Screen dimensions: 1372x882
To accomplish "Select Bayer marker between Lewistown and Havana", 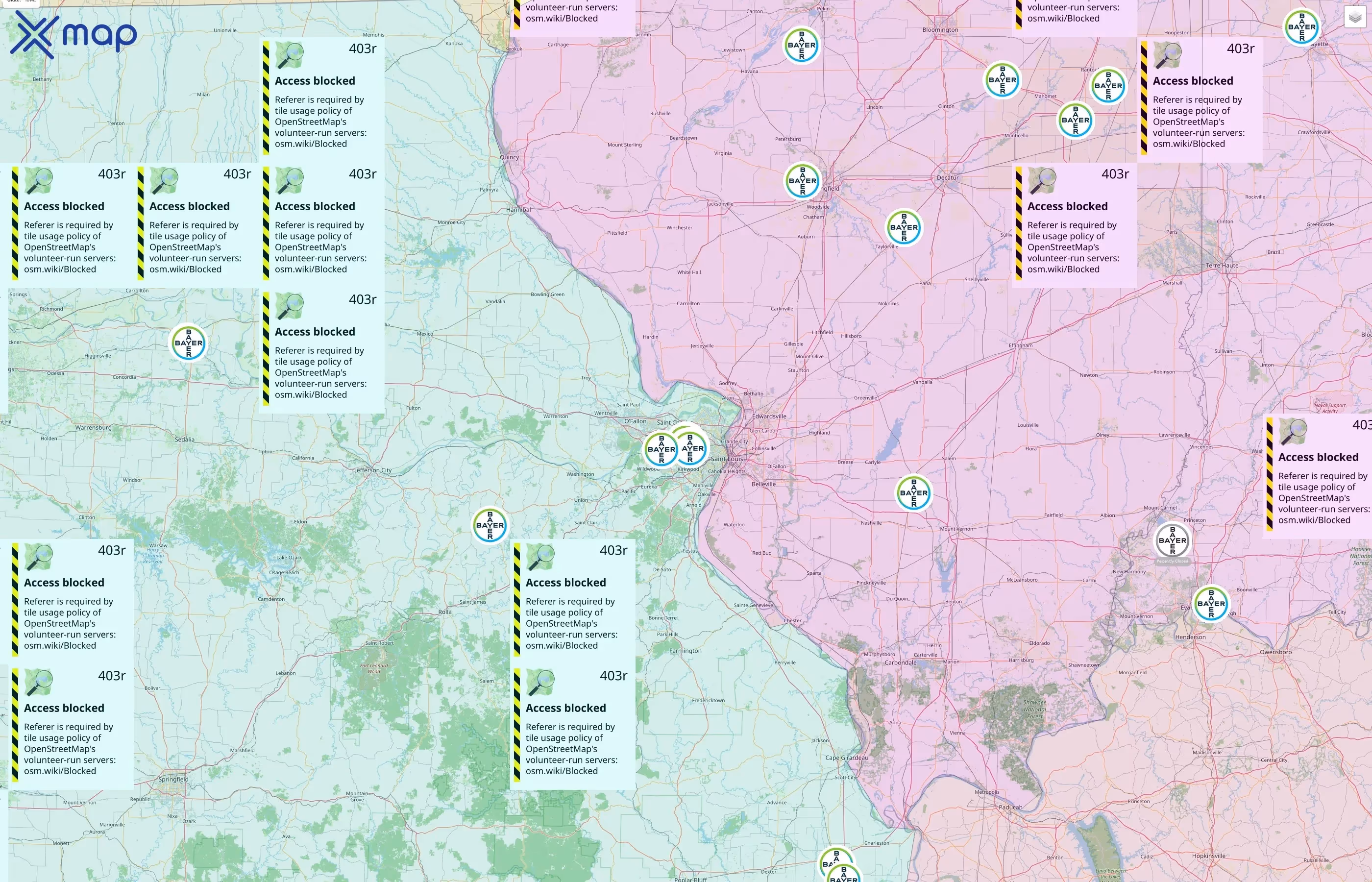I will [801, 45].
